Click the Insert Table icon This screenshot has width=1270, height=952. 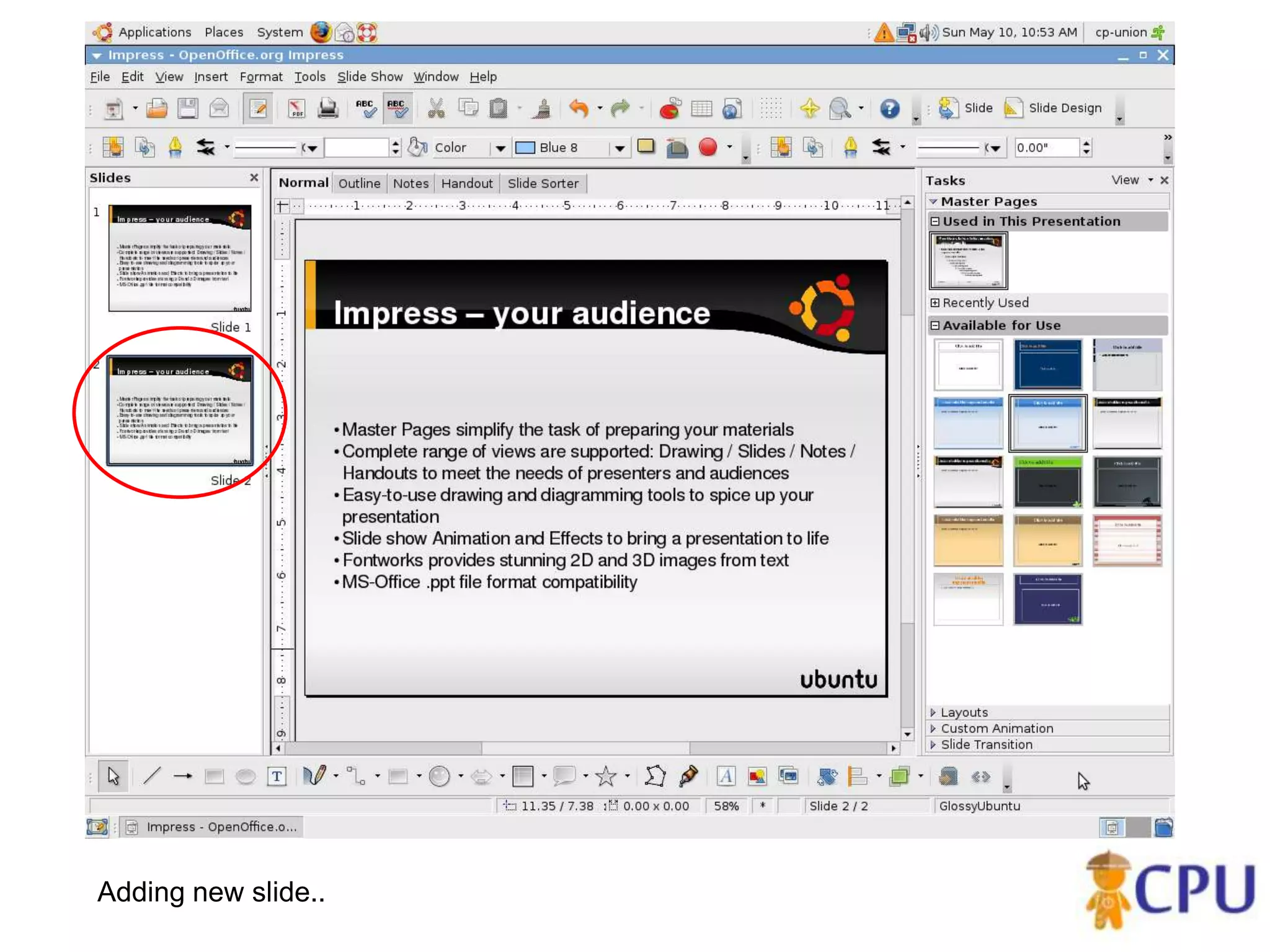701,108
